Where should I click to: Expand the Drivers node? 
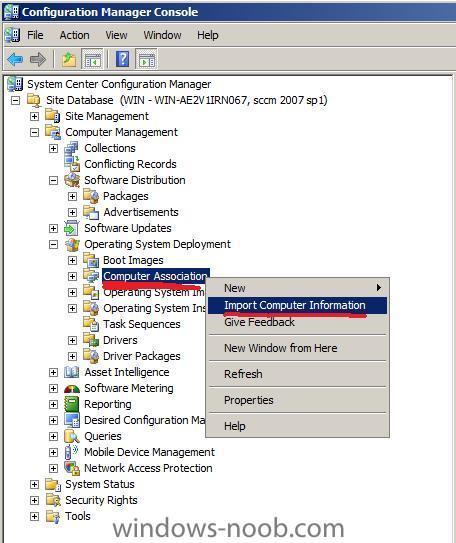(x=72, y=340)
